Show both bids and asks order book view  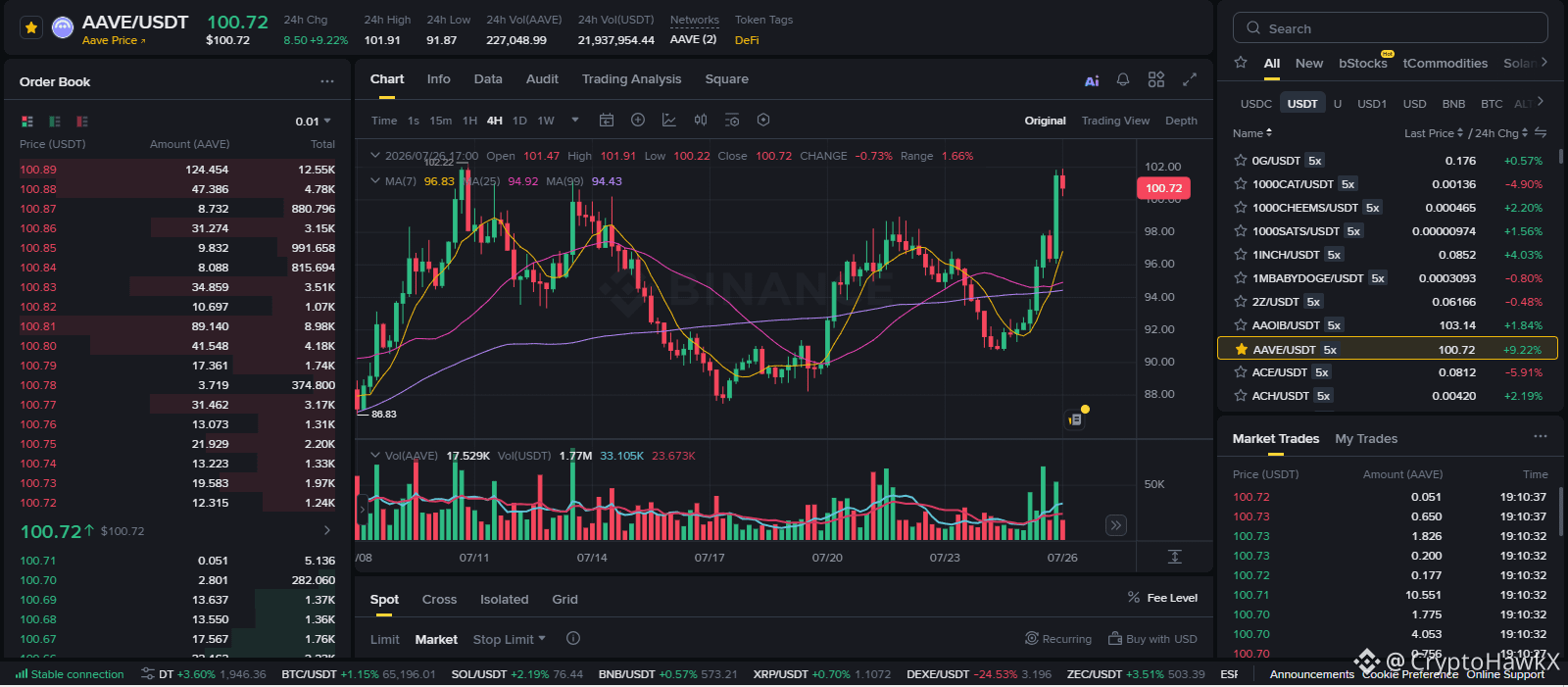(x=27, y=122)
